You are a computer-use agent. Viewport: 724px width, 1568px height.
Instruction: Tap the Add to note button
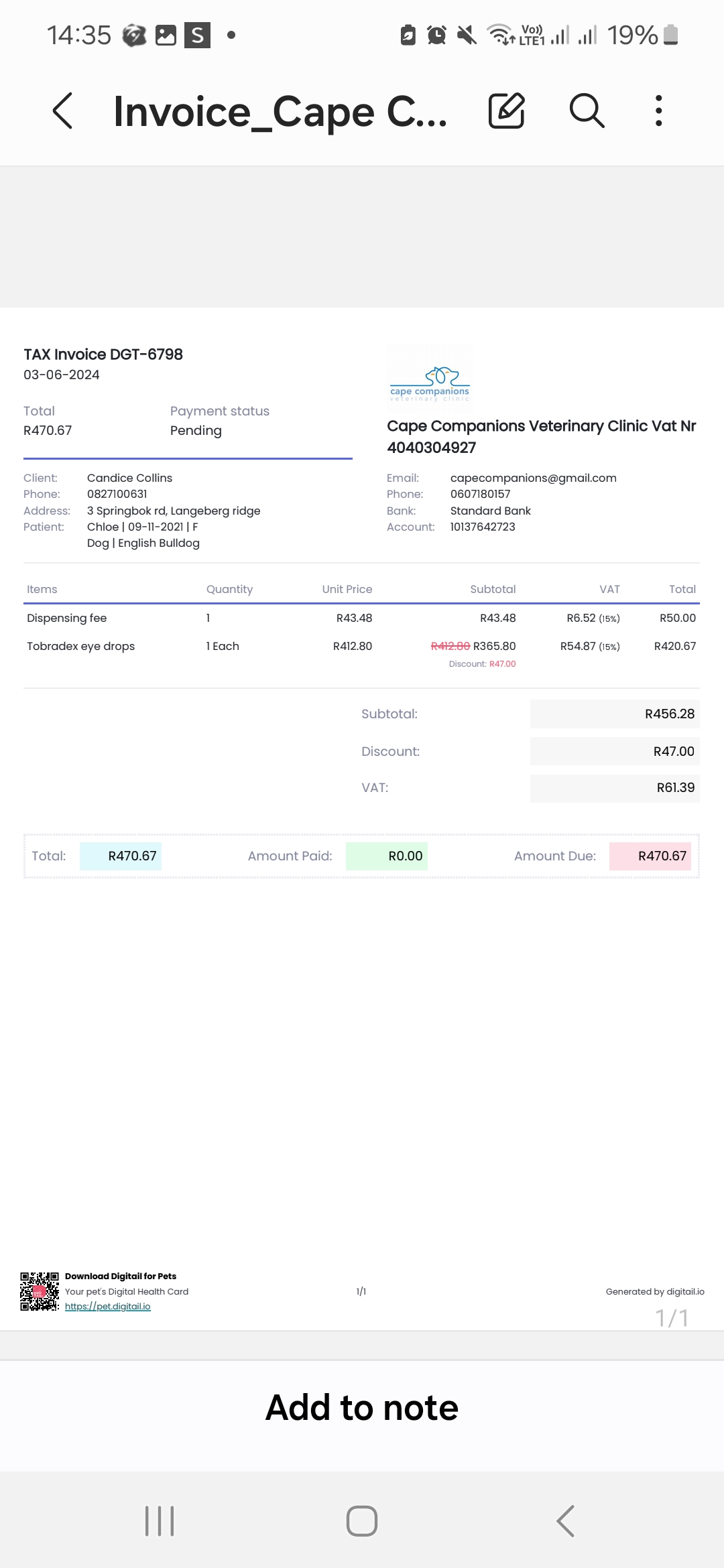(x=362, y=1407)
